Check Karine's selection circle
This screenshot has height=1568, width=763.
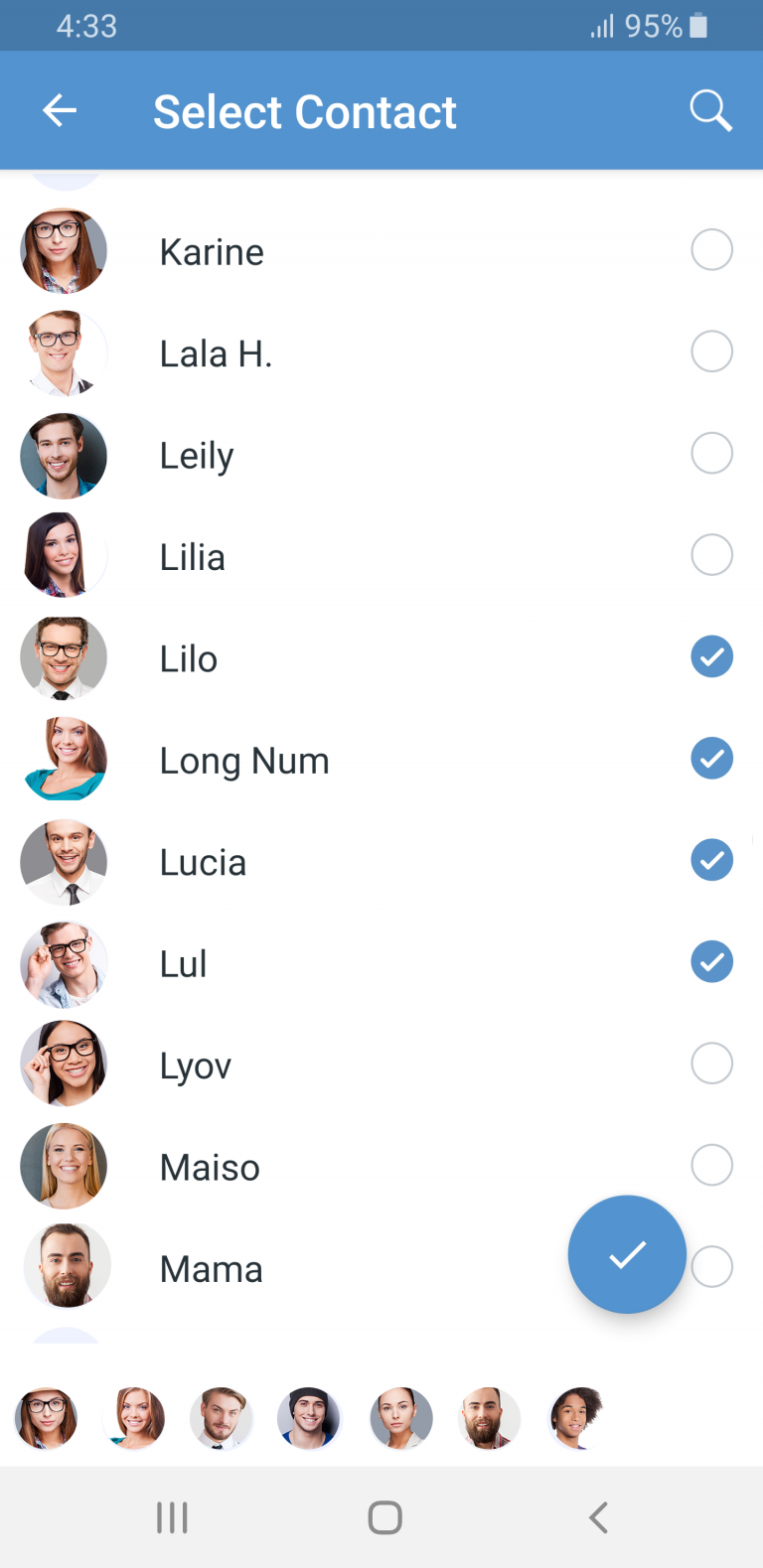coord(711,249)
